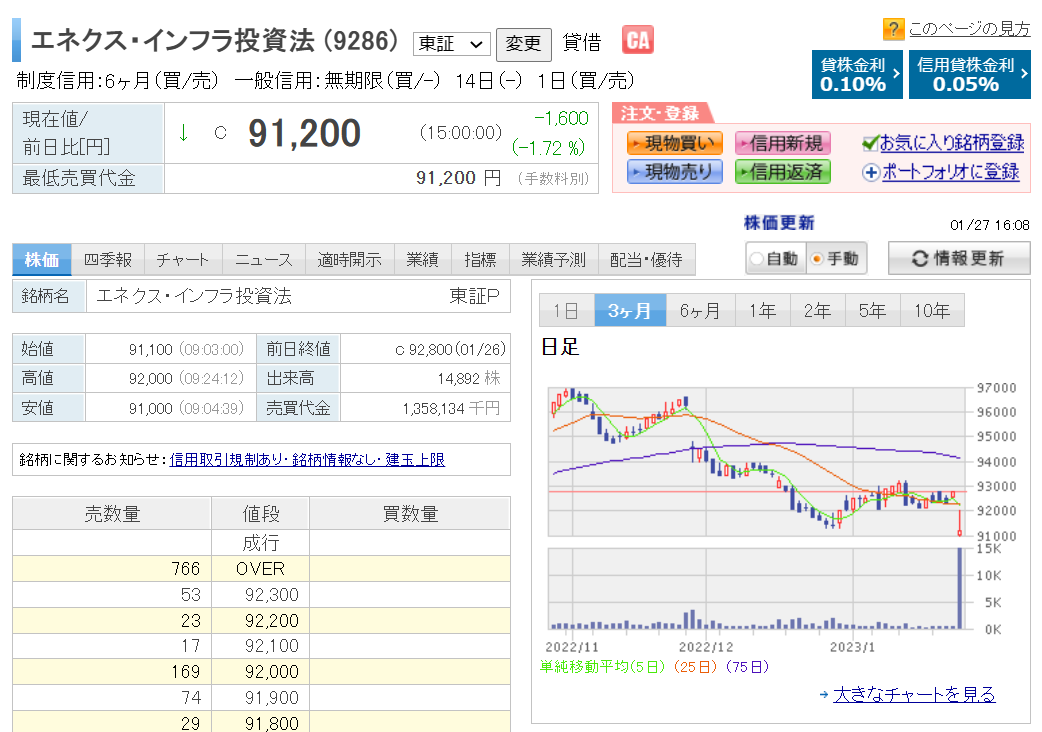Open the チャート tab
This screenshot has width=1042, height=732.
(183, 260)
